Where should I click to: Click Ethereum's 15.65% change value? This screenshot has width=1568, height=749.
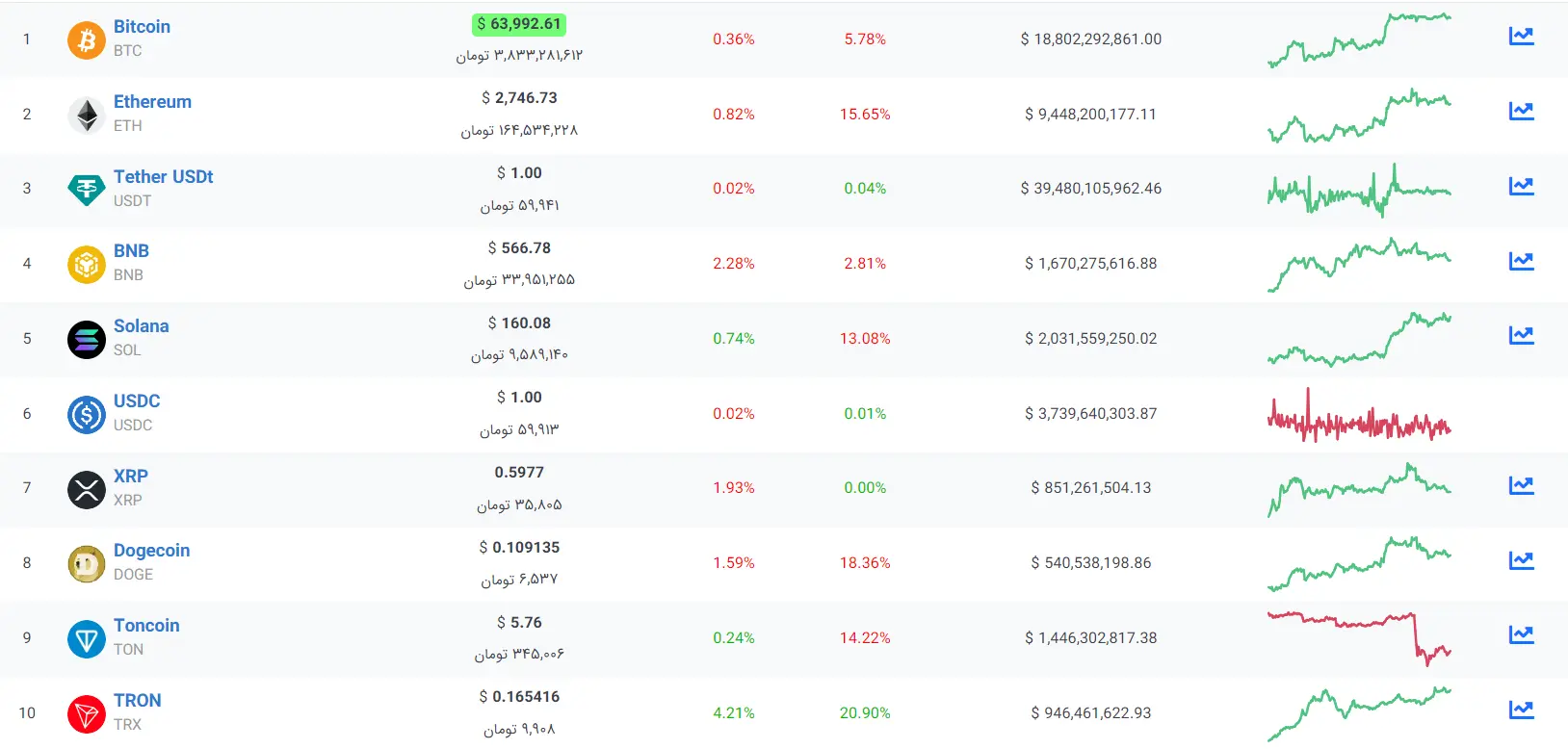pos(865,115)
